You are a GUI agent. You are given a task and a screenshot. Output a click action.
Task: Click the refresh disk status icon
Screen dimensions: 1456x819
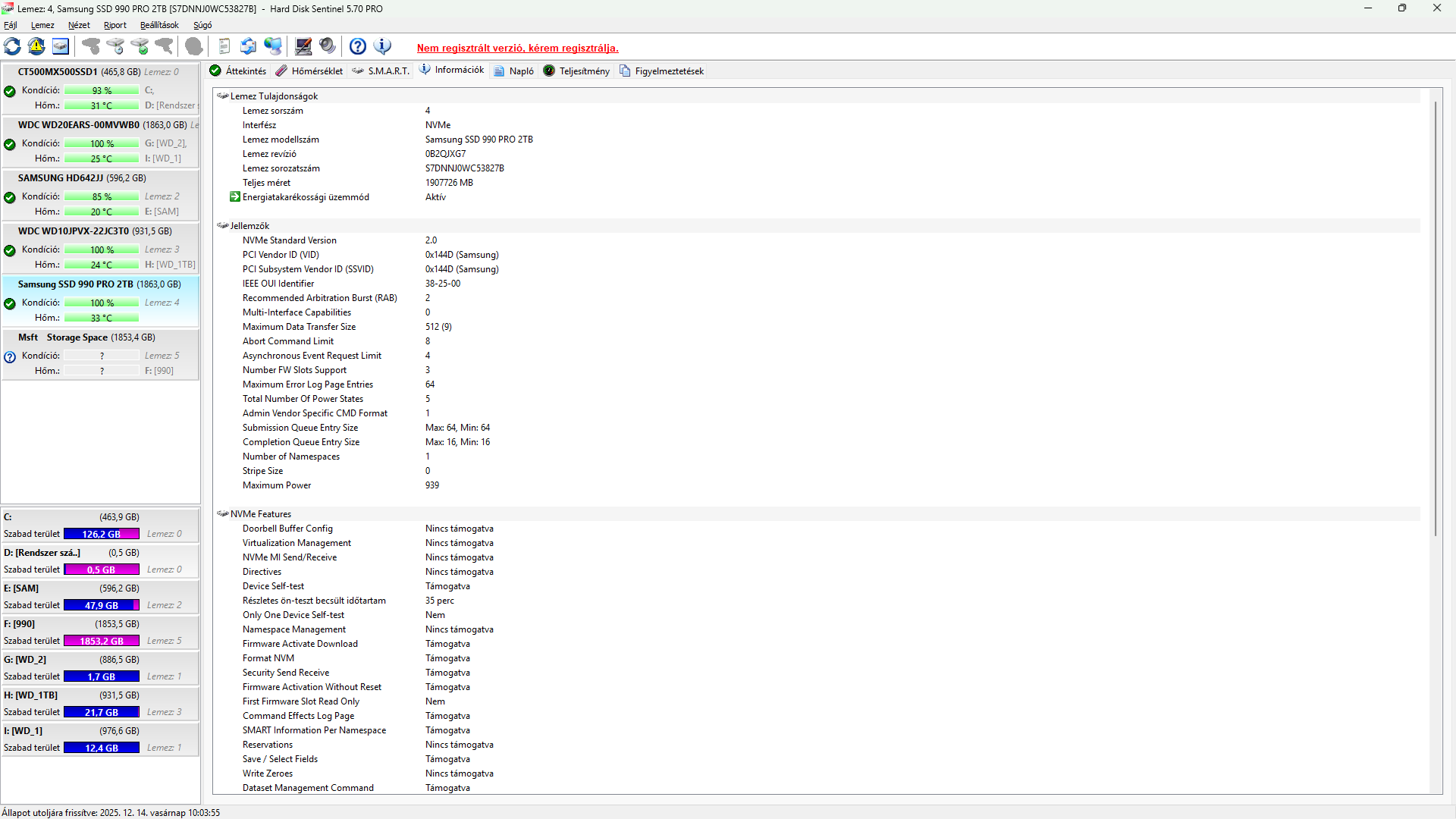[x=12, y=47]
